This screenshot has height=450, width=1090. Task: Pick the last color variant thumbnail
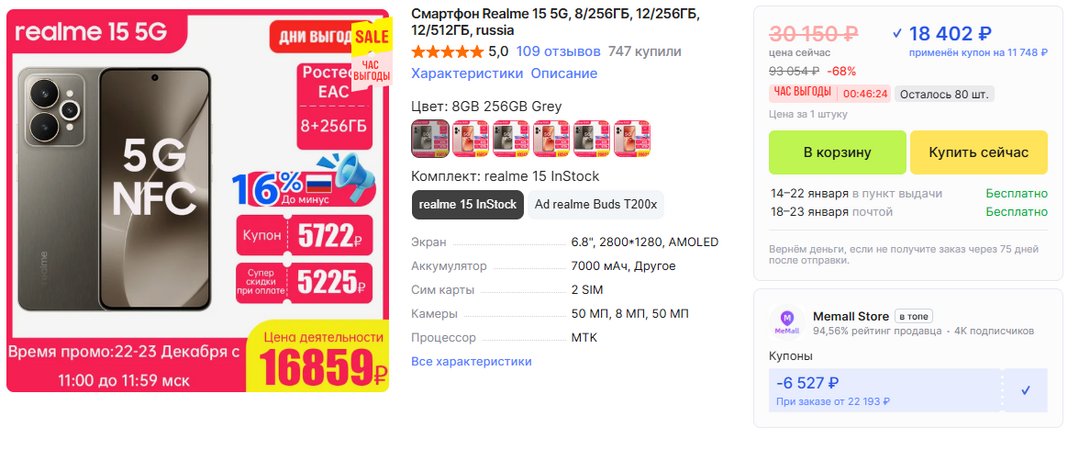click(632, 138)
